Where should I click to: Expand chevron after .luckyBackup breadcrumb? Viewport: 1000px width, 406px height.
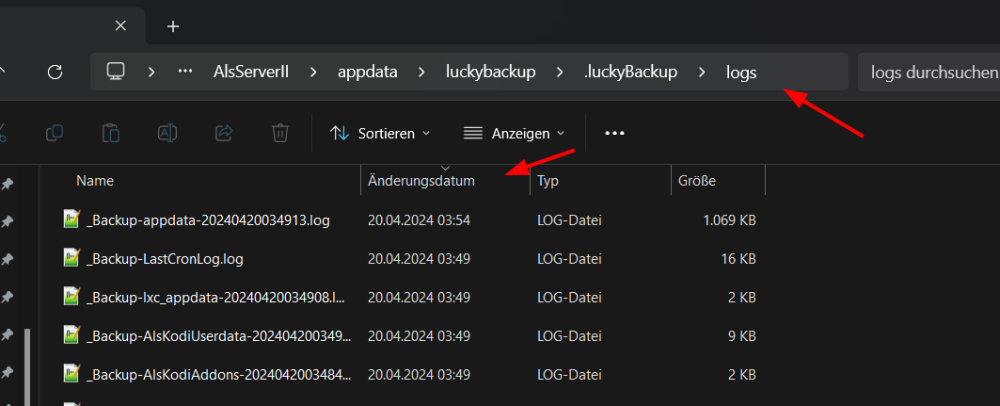702,72
